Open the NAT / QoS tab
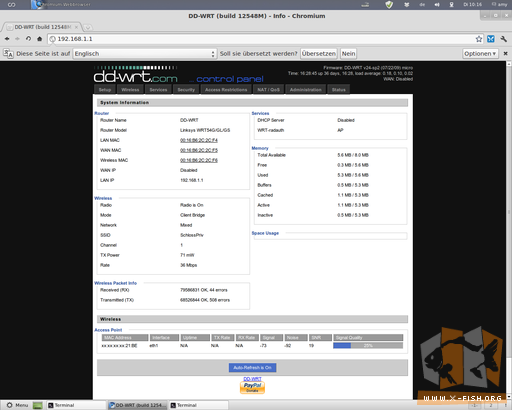512x410 pixels. point(268,90)
